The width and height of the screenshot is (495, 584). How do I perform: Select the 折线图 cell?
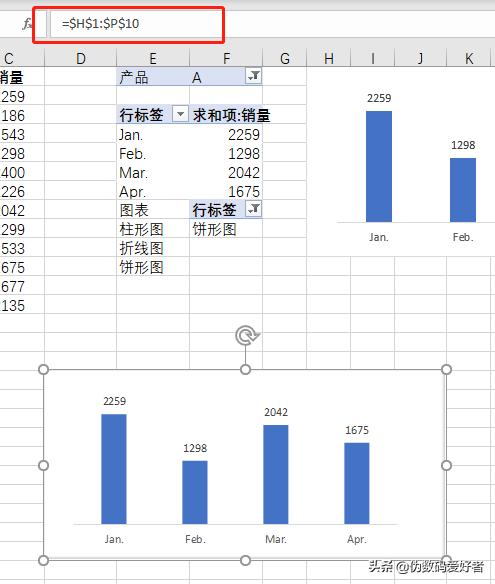pyautogui.click(x=153, y=248)
